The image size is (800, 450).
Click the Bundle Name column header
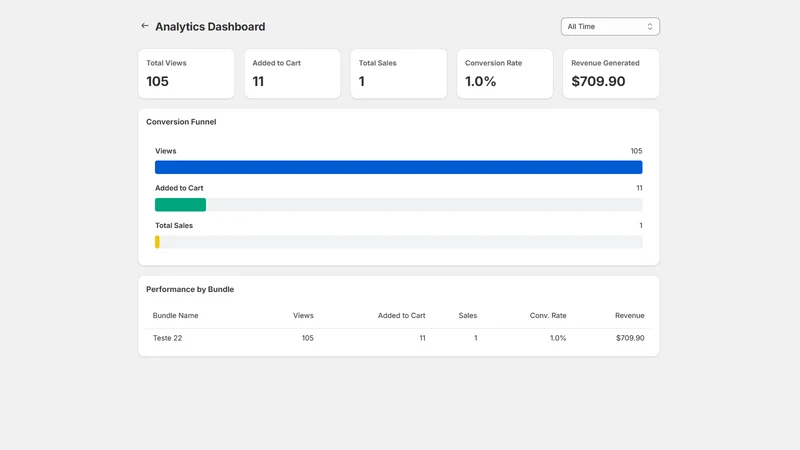(x=176, y=316)
